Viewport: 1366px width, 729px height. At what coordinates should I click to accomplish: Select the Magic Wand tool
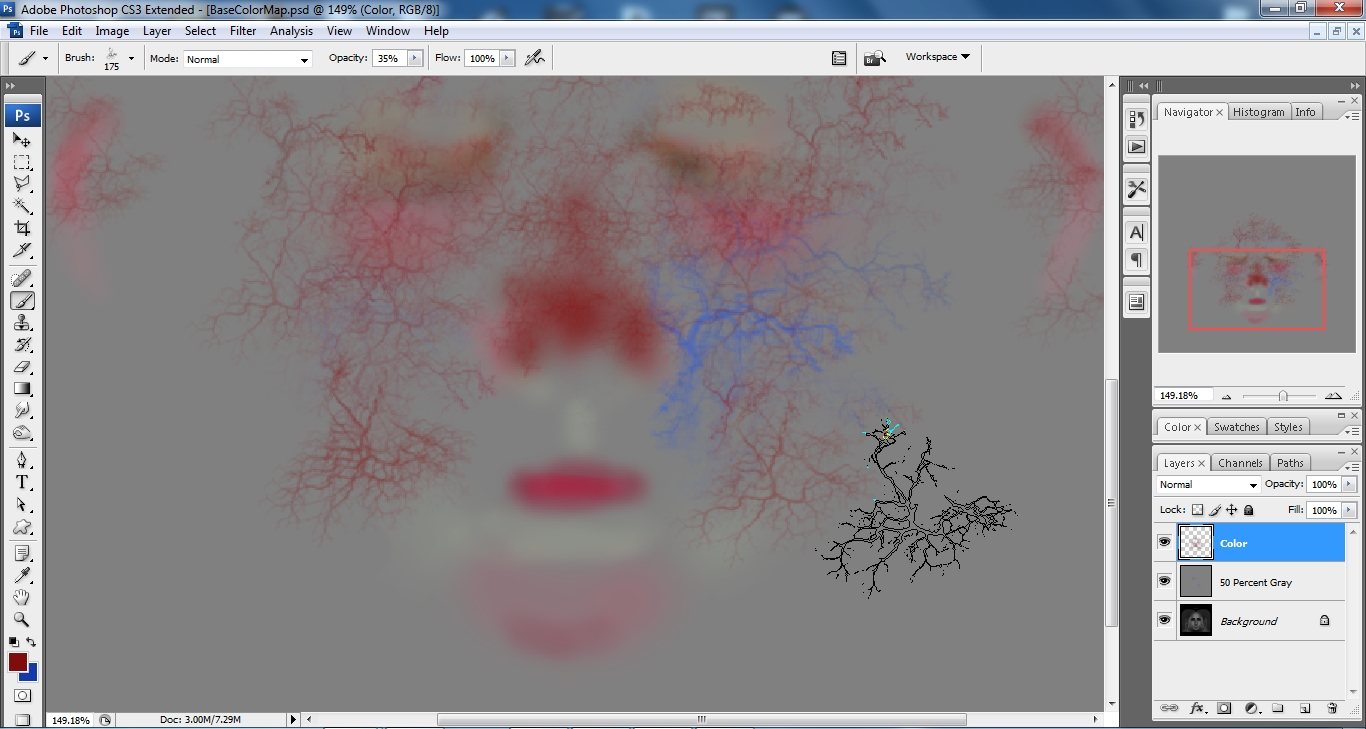tap(22, 206)
